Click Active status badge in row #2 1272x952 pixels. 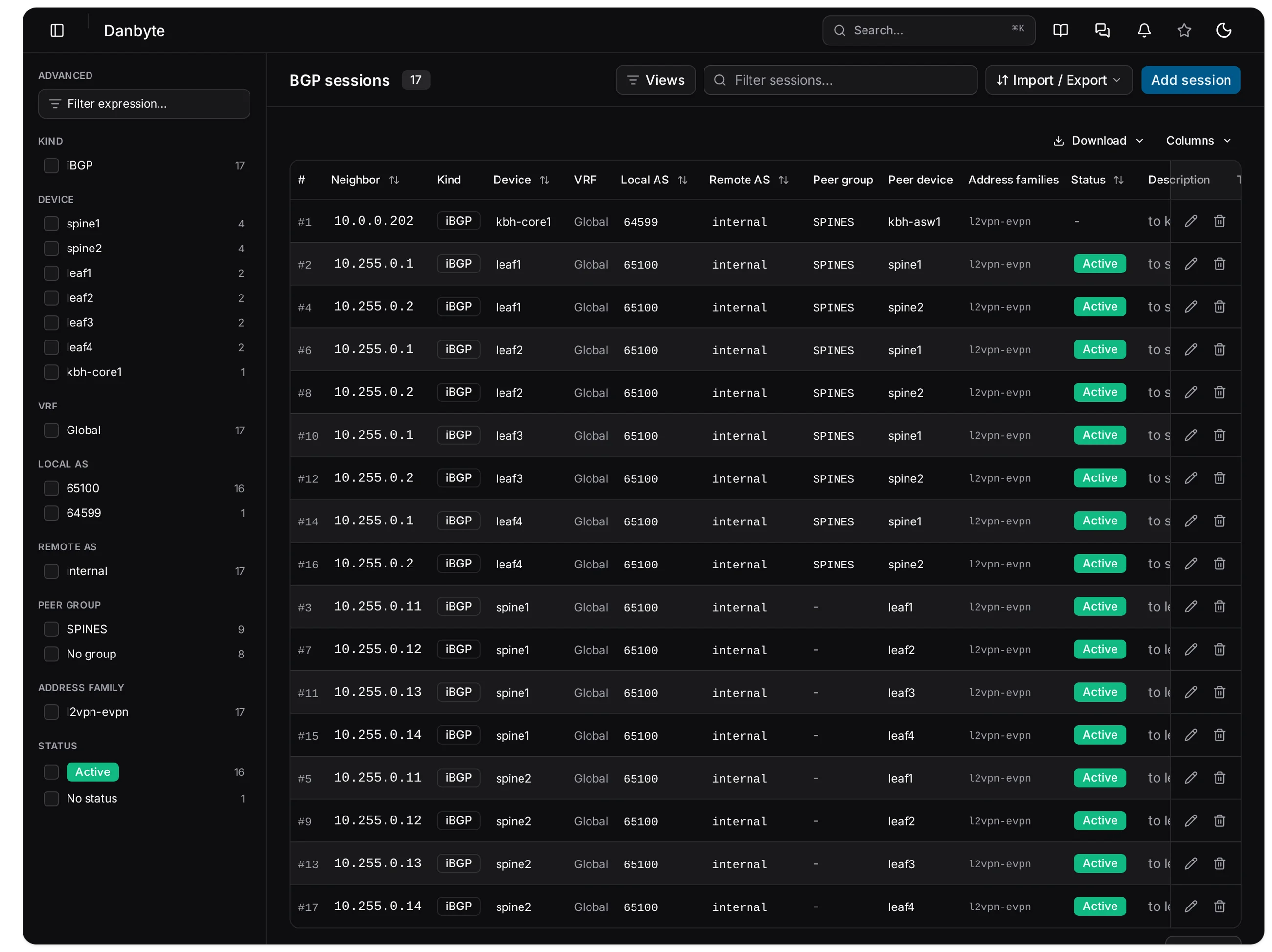[x=1099, y=264]
